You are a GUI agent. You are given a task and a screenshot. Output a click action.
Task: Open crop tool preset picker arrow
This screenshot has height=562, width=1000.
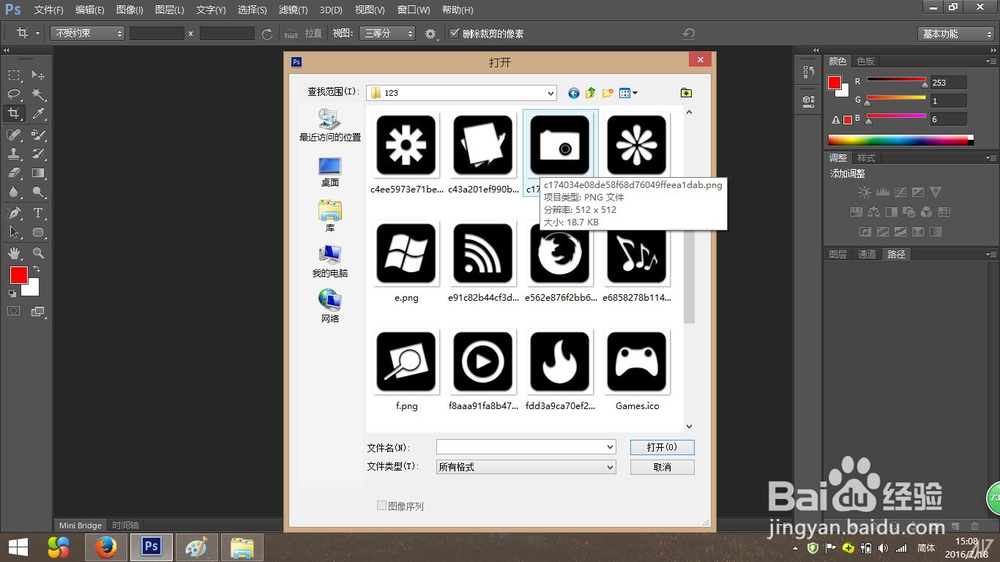[x=38, y=33]
